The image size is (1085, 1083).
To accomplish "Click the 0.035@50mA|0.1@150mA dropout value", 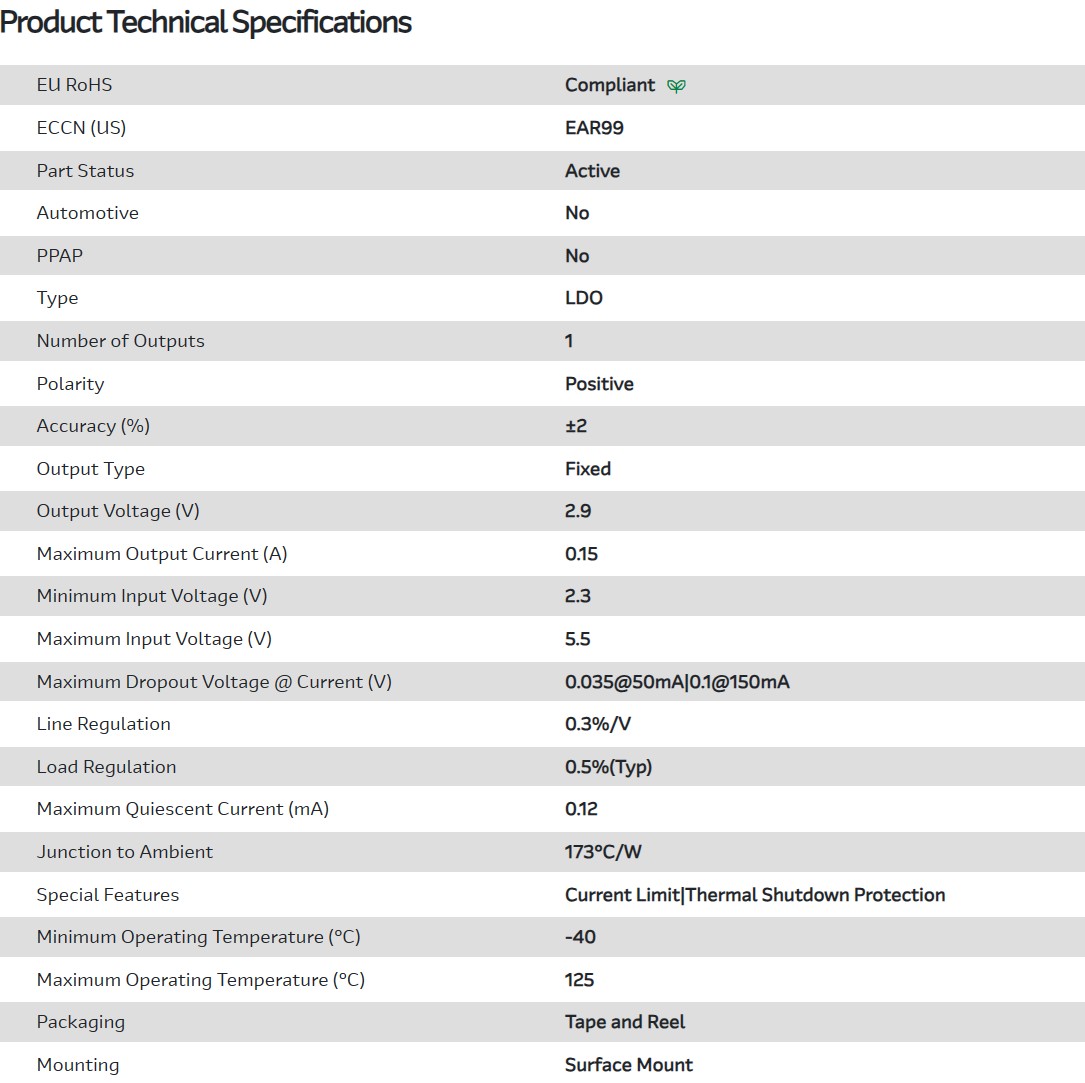I will (x=677, y=682).
